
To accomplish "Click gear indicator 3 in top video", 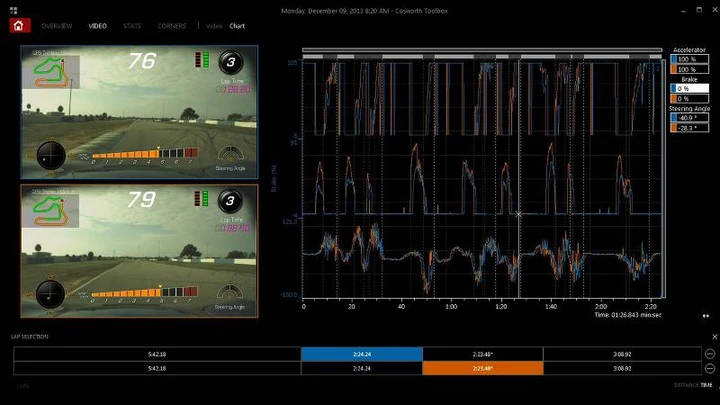I will [x=231, y=62].
